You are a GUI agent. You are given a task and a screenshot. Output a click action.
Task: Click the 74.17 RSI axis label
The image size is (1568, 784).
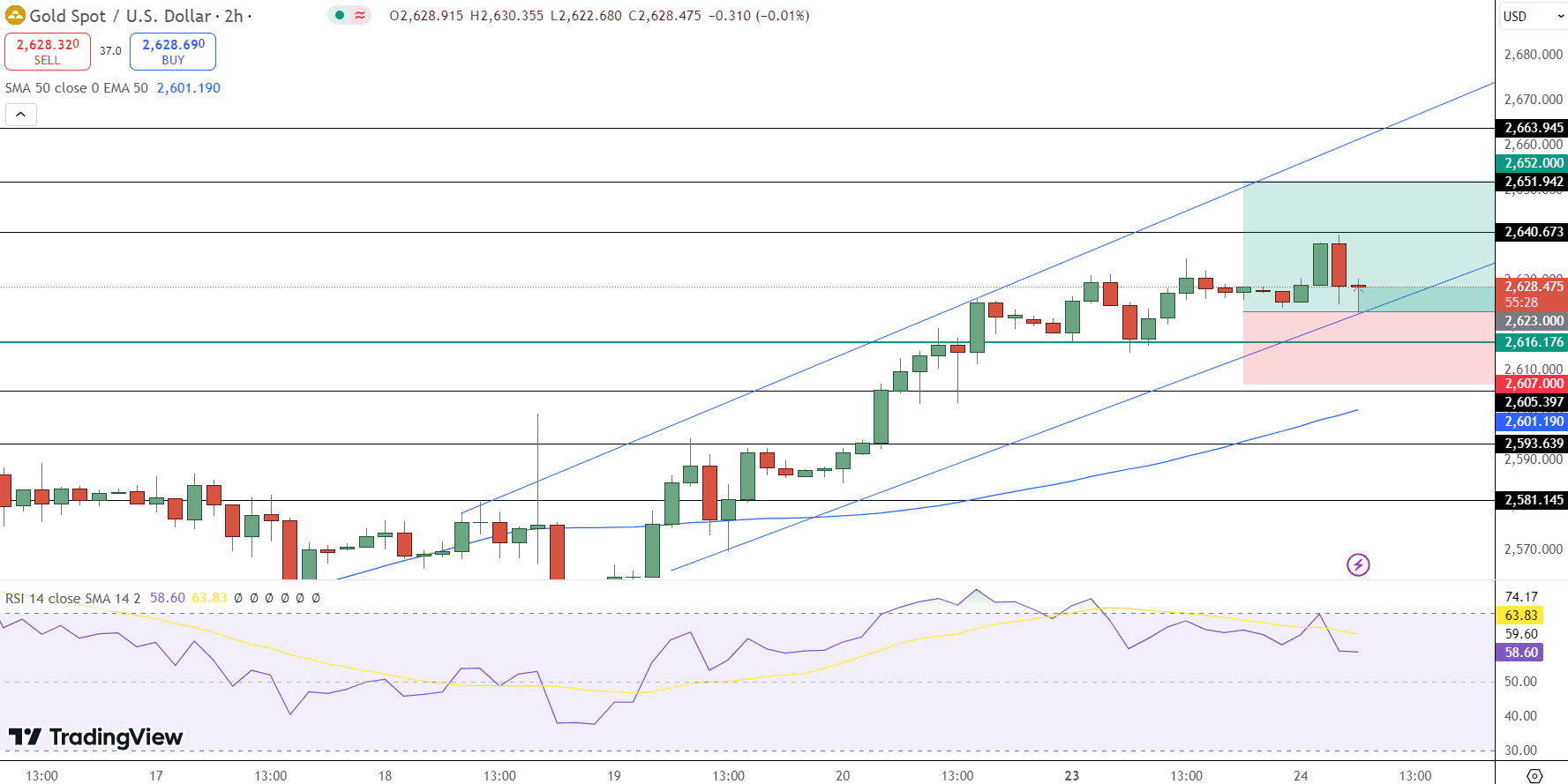point(1521,597)
